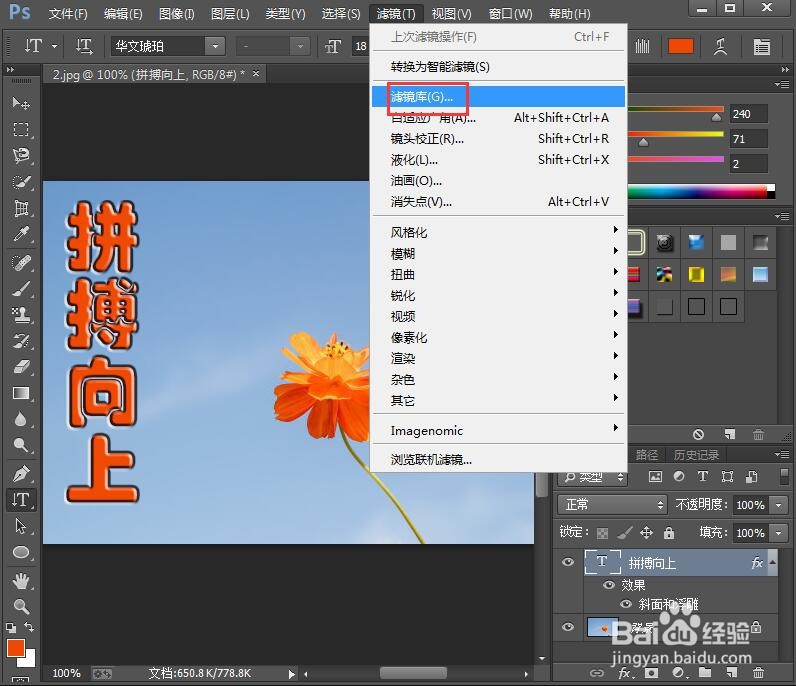Select the Zoom tool

pos(21,606)
